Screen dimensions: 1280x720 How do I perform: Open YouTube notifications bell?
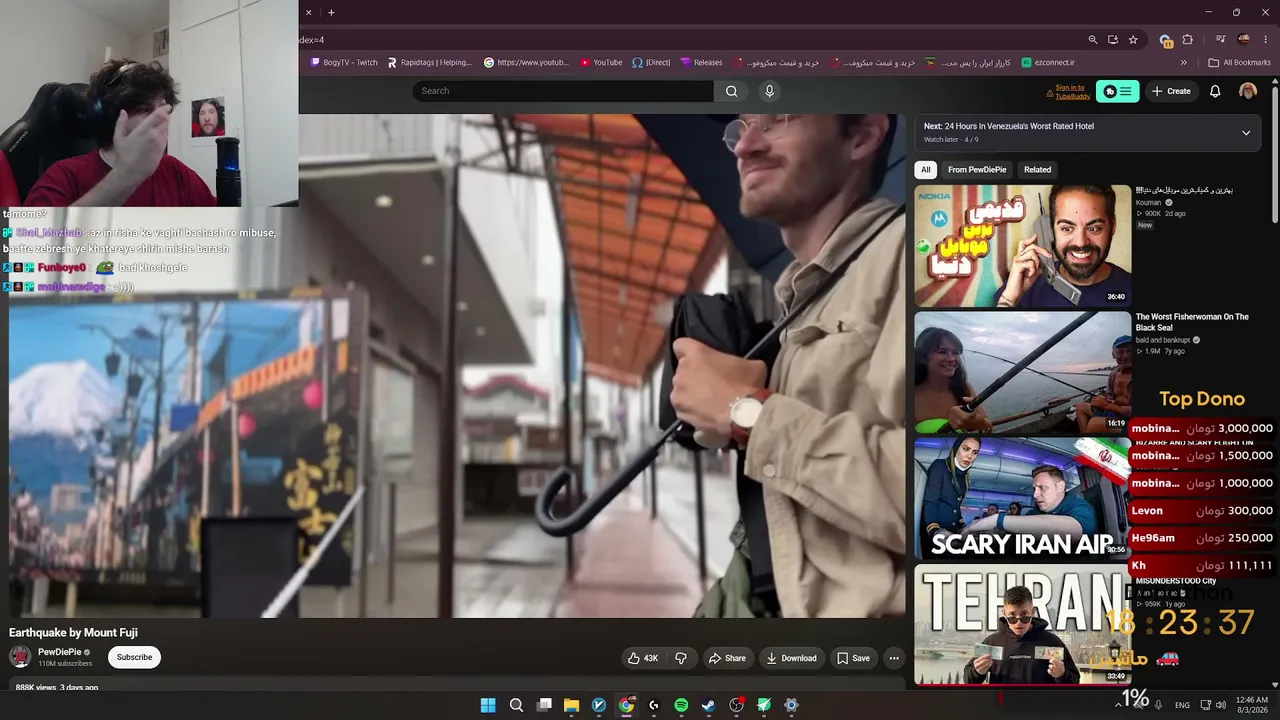[x=1215, y=91]
